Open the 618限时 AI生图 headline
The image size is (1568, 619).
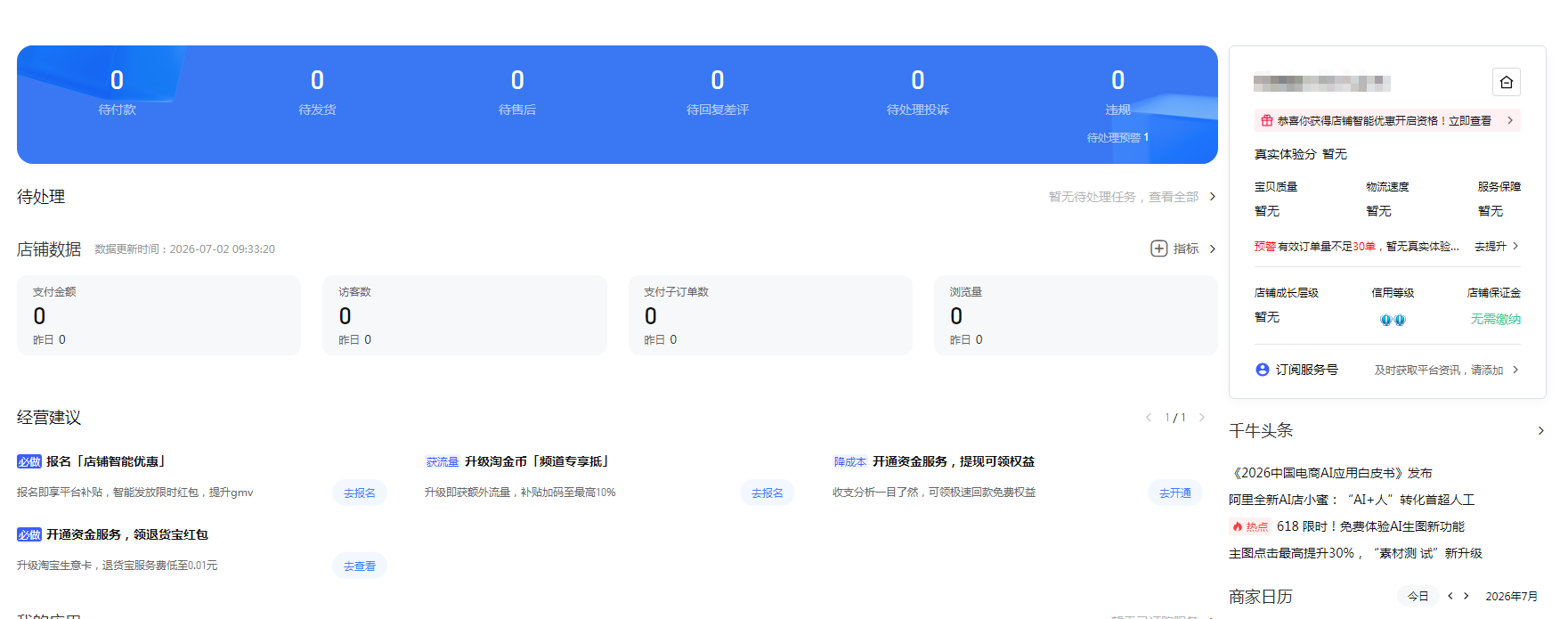tap(1370, 526)
